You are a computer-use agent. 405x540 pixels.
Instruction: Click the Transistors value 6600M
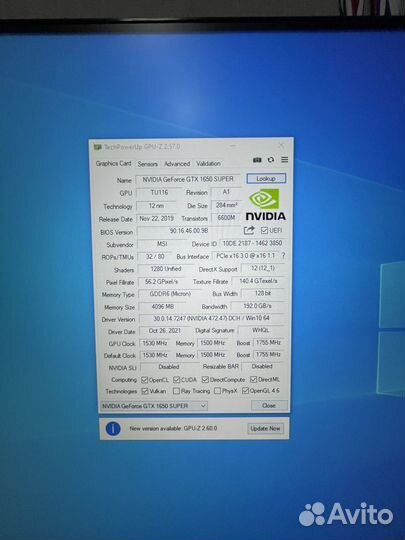click(x=226, y=218)
